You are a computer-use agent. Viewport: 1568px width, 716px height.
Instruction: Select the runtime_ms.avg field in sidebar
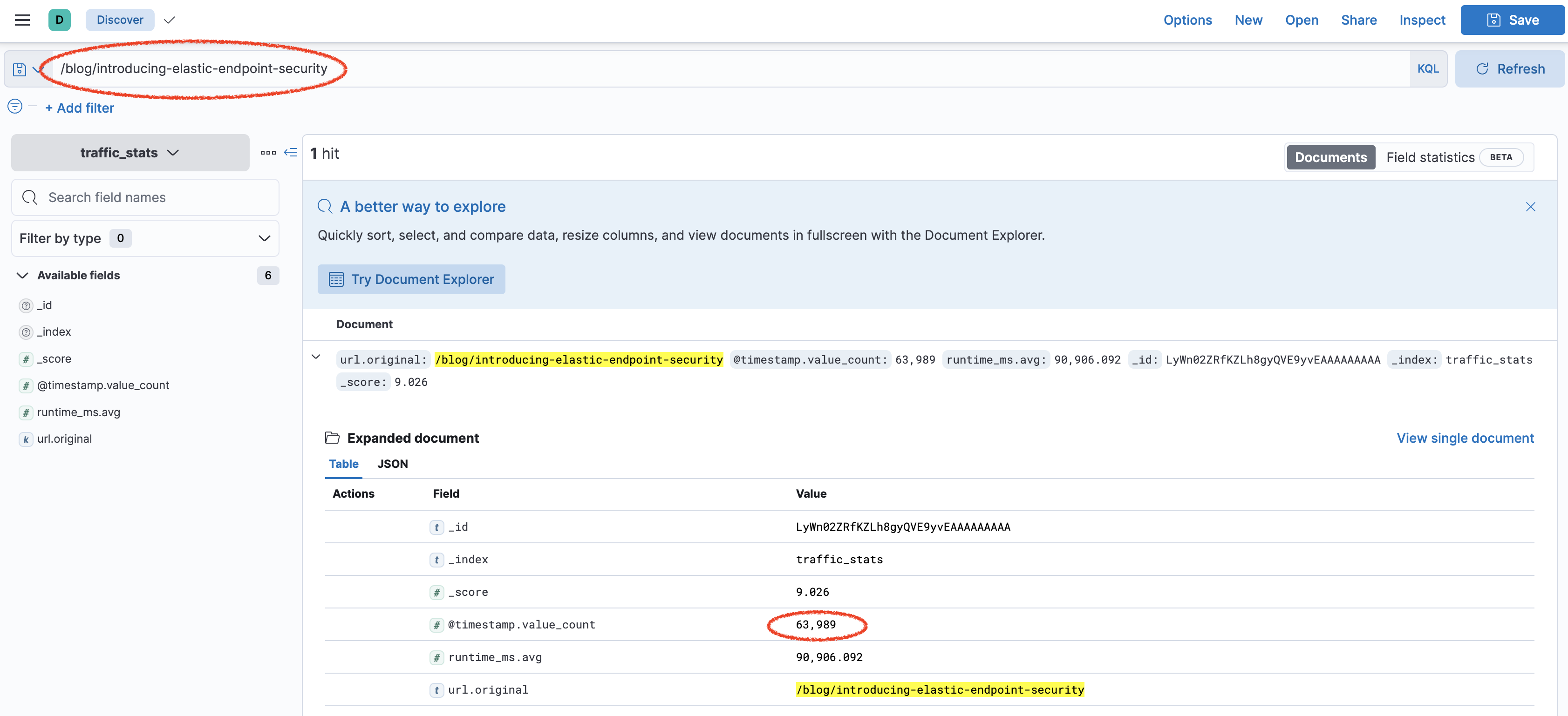(79, 412)
